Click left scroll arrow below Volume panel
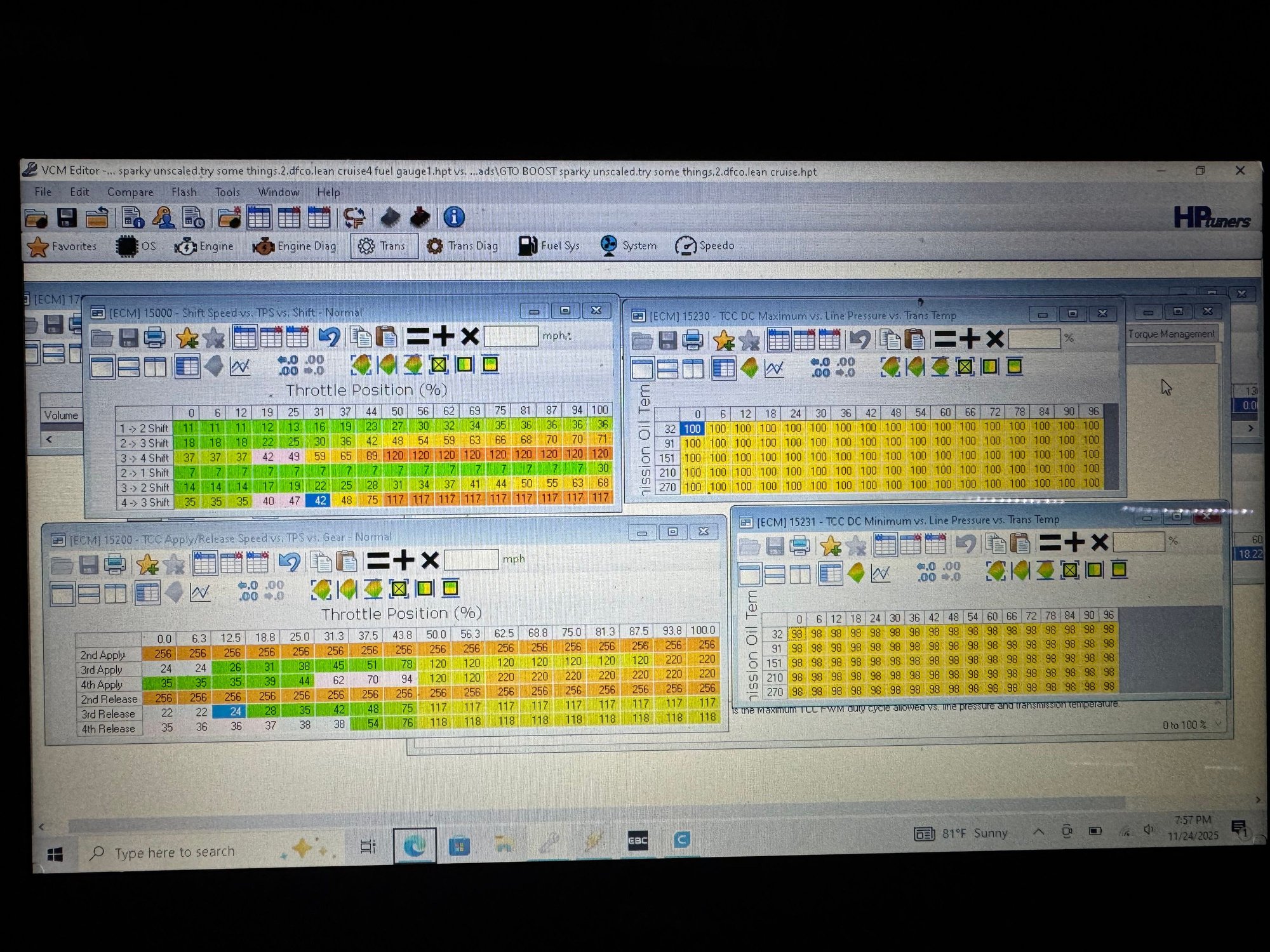 (x=49, y=439)
